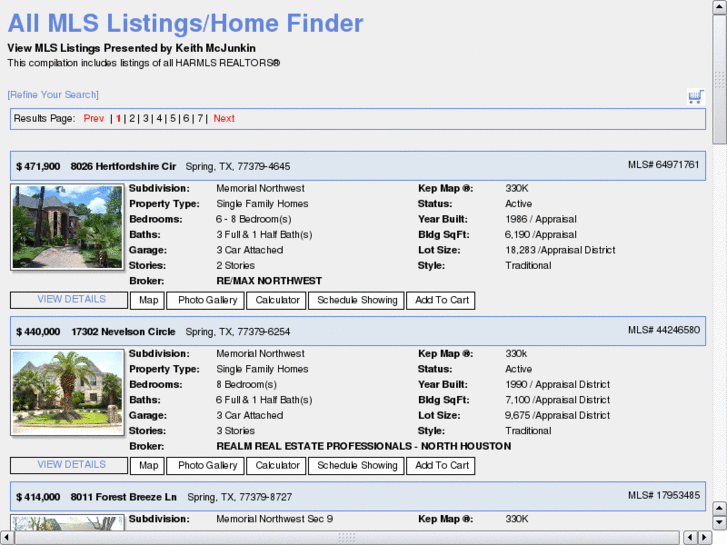The width and height of the screenshot is (727, 545).
Task: Open Calculator for Nevelson Circle listing
Action: [x=276, y=465]
